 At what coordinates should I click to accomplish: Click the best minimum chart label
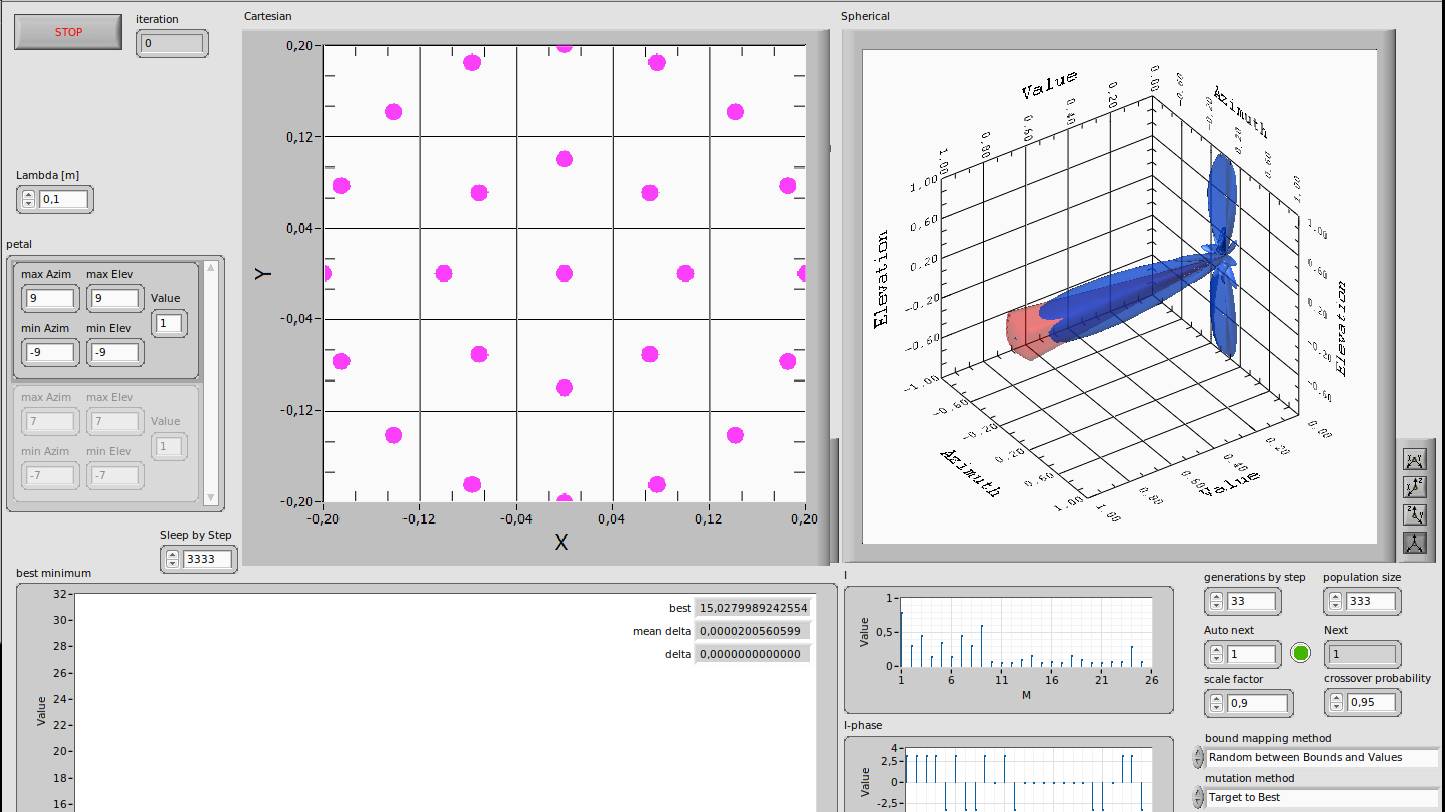pos(53,573)
